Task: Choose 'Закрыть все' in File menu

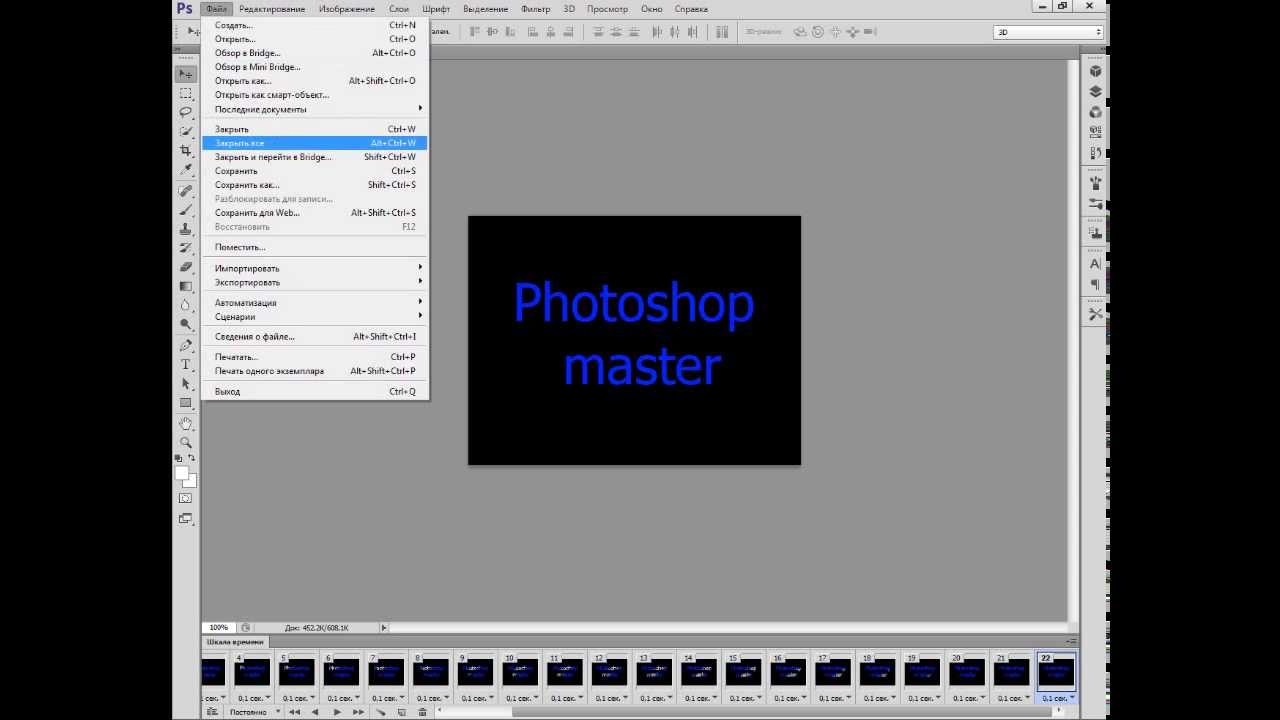Action: tap(315, 143)
